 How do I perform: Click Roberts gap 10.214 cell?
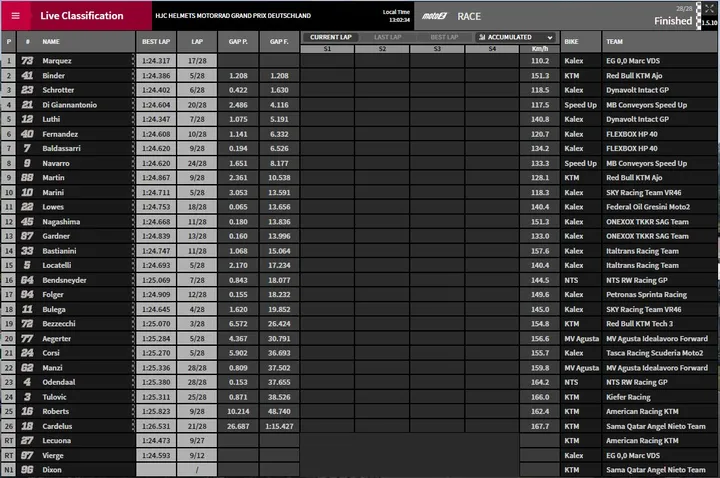238,411
